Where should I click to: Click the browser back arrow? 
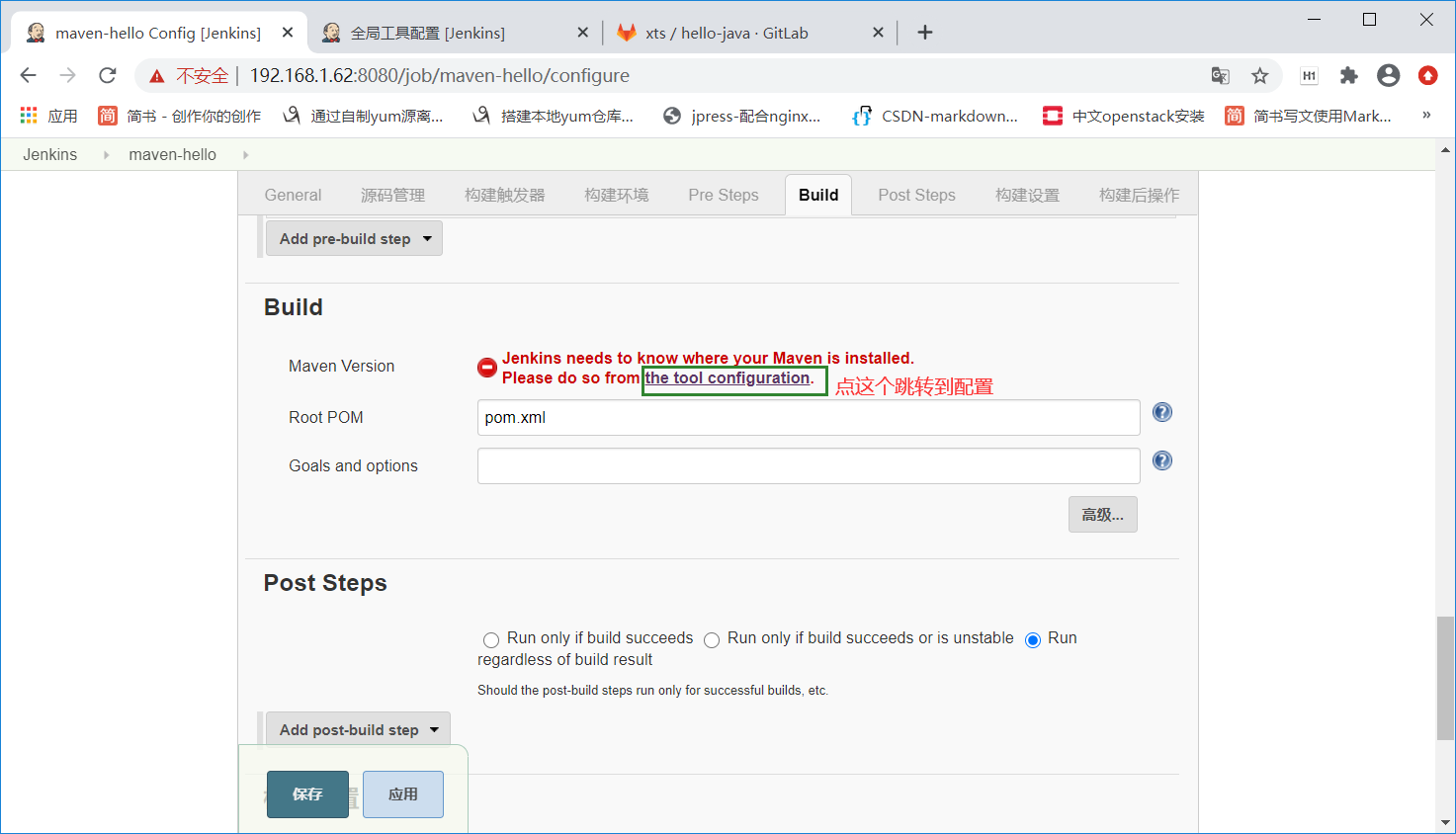pos(28,75)
